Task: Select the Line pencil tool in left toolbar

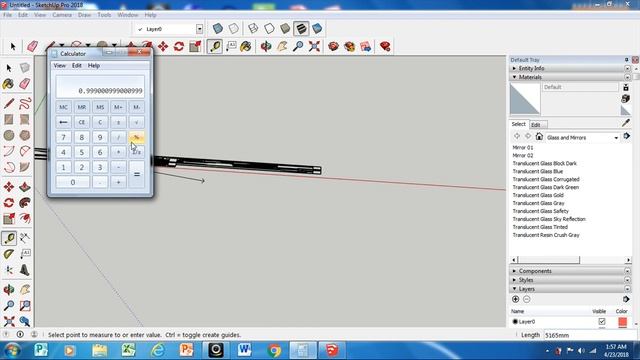Action: pos(9,103)
